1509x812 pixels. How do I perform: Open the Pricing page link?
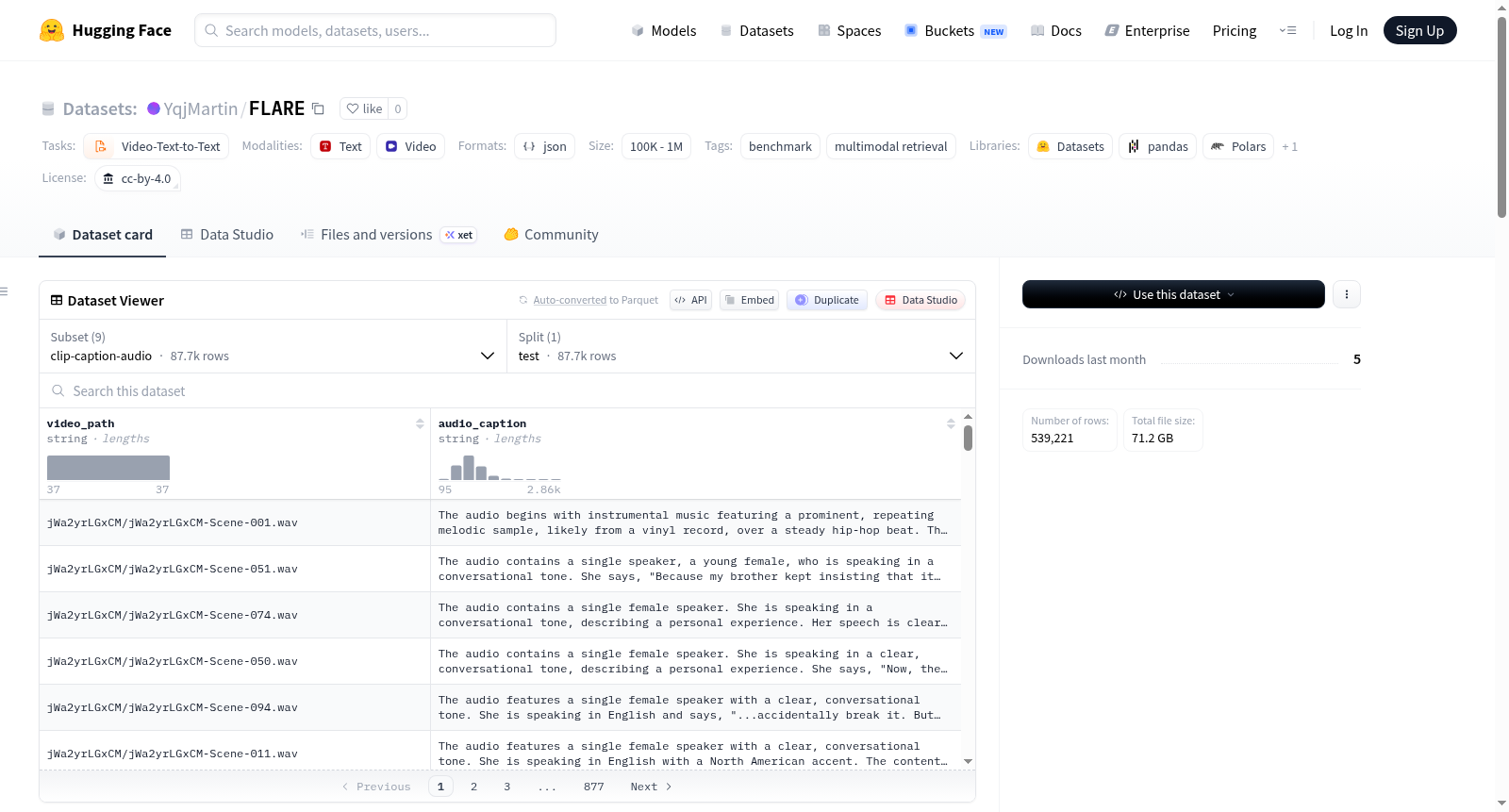(x=1235, y=30)
